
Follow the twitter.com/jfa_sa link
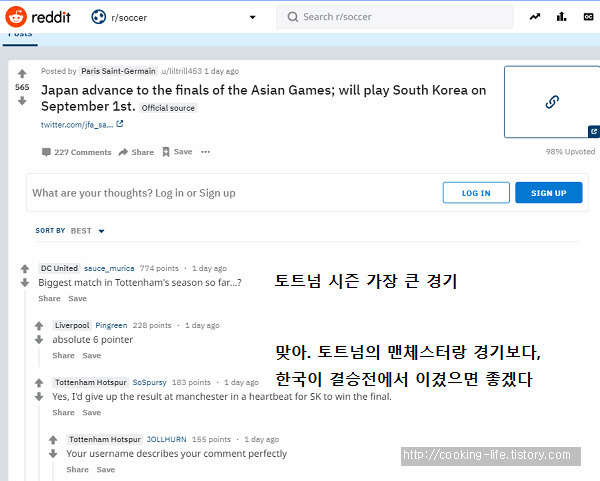click(77, 125)
